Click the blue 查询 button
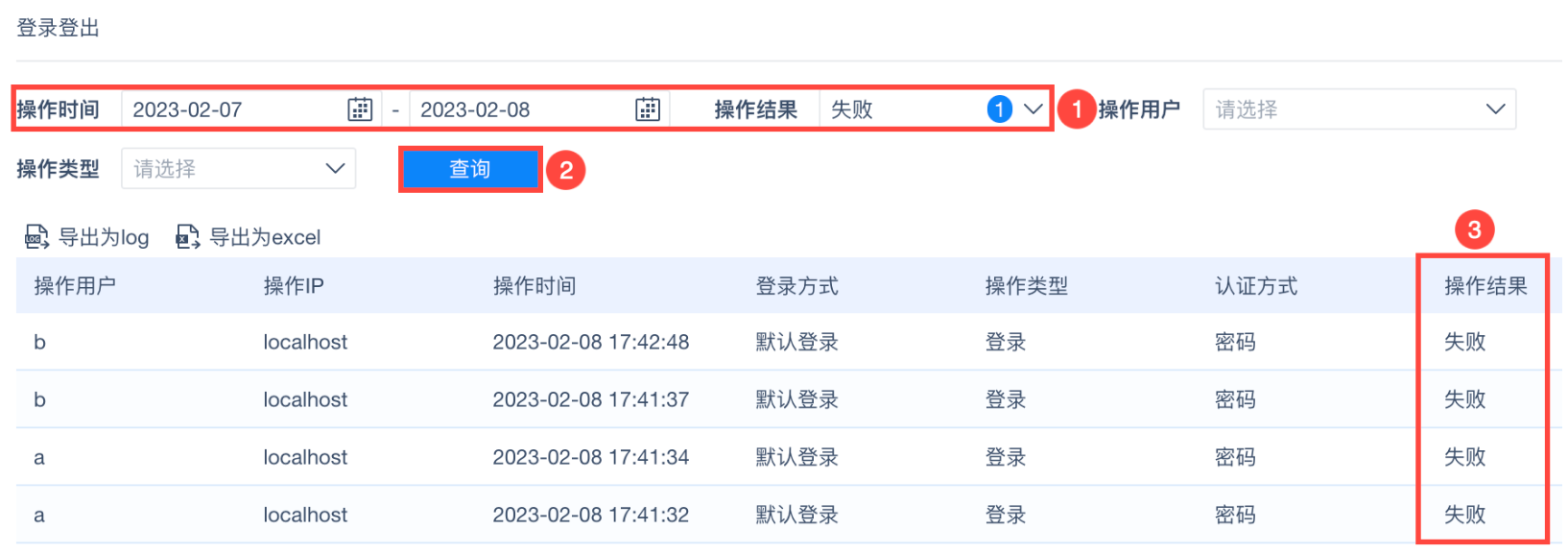Screen dimensions: 1568x553 pos(470,170)
